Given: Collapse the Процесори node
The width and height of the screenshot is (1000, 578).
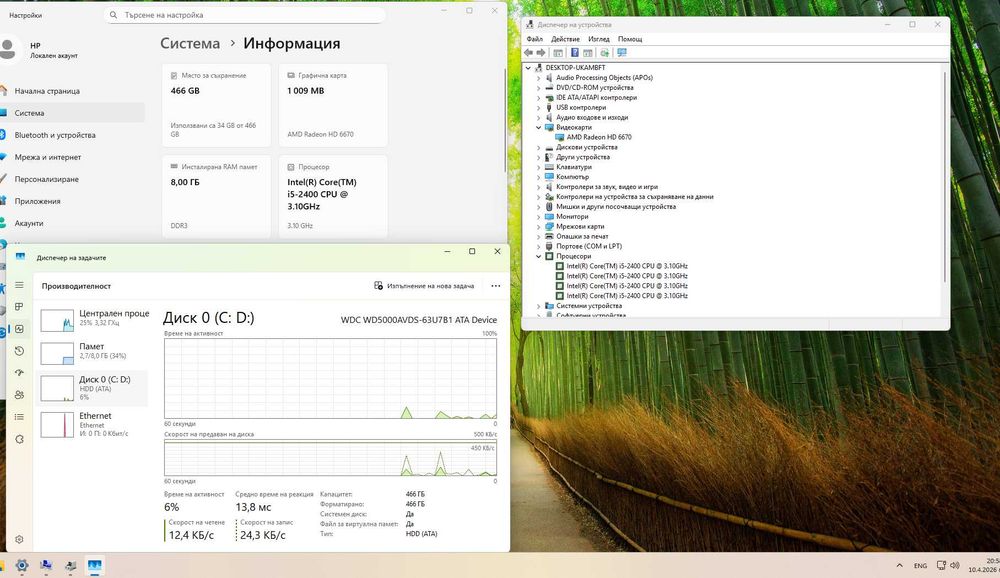Looking at the screenshot, I should point(538,256).
